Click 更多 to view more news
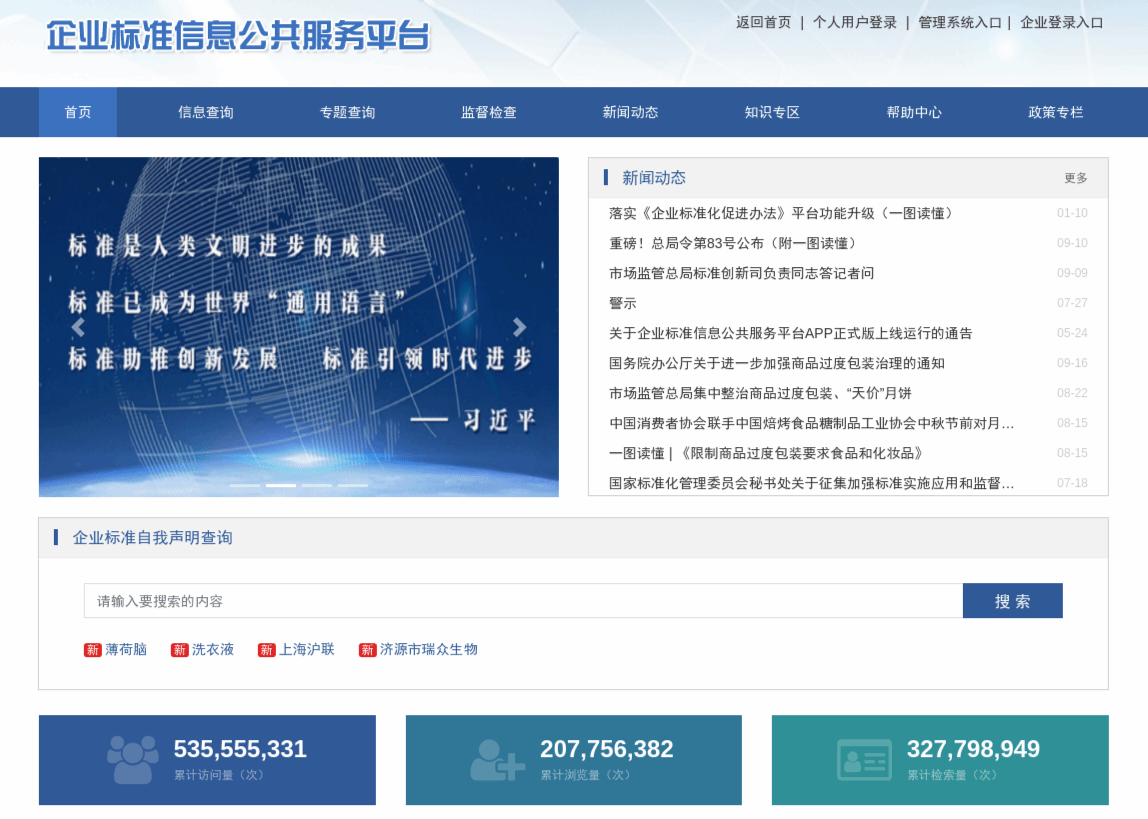The image size is (1148, 819). pos(1076,178)
